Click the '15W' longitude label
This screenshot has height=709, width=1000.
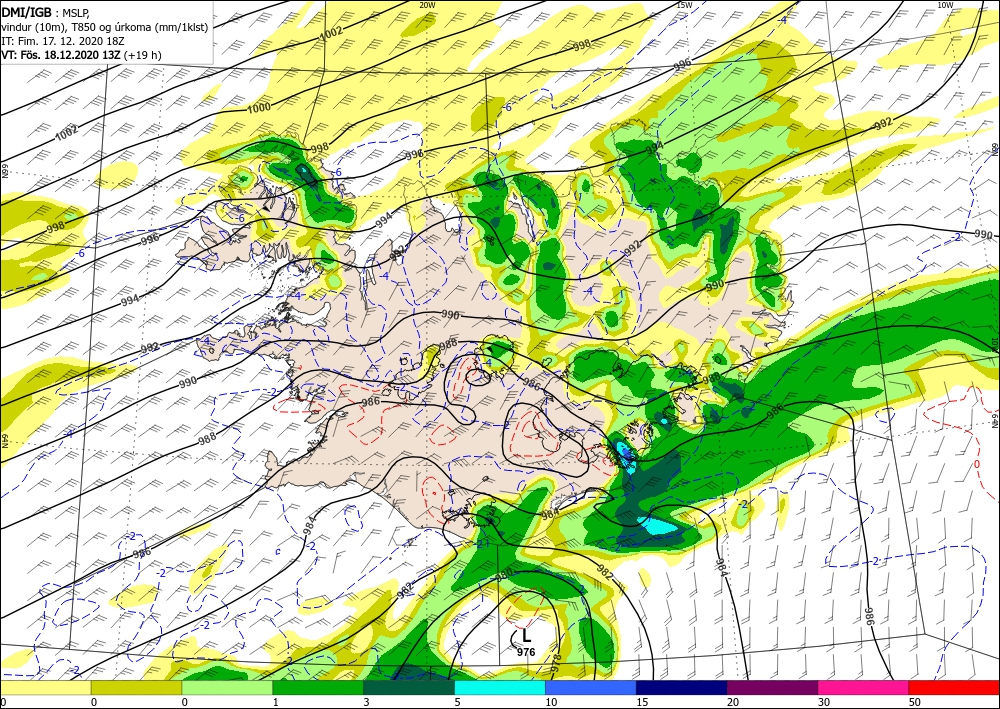[684, 5]
